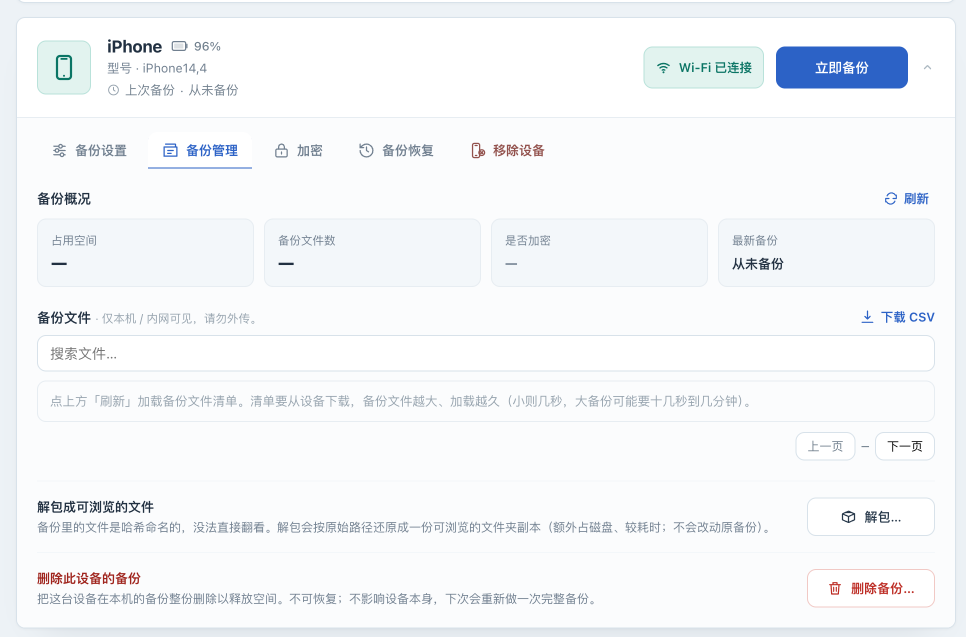Viewport: 966px width, 637px height.
Task: Collapse the iPhone device card chevron
Action: click(927, 68)
